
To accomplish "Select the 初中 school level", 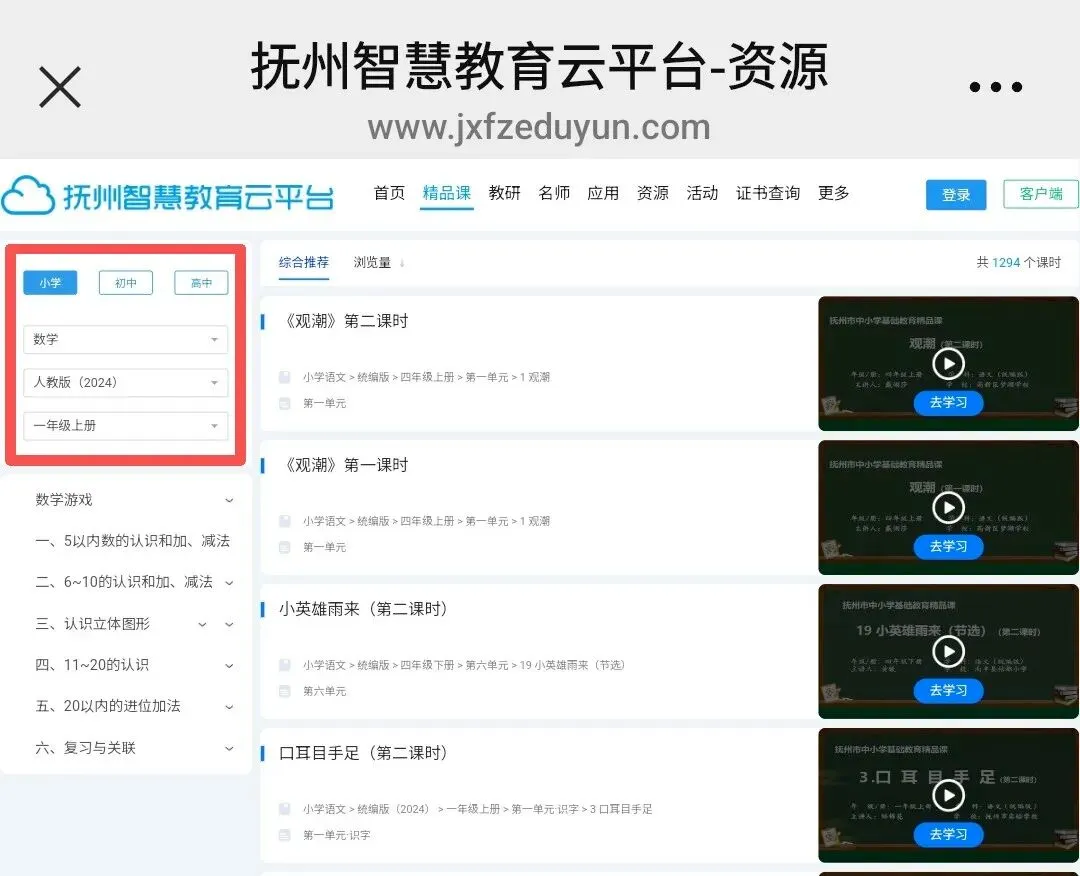I will coord(125,282).
